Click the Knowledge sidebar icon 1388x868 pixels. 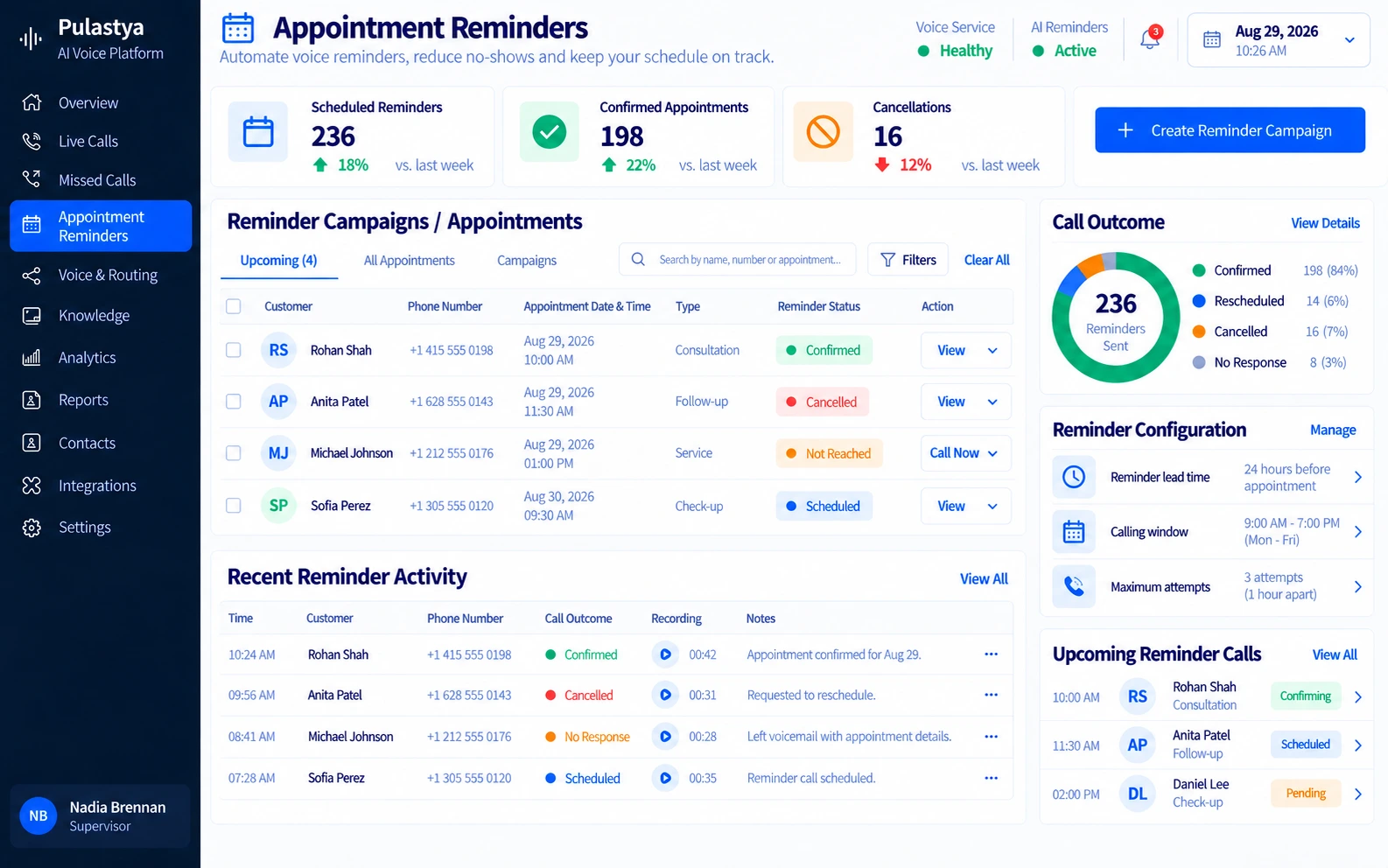click(x=32, y=316)
